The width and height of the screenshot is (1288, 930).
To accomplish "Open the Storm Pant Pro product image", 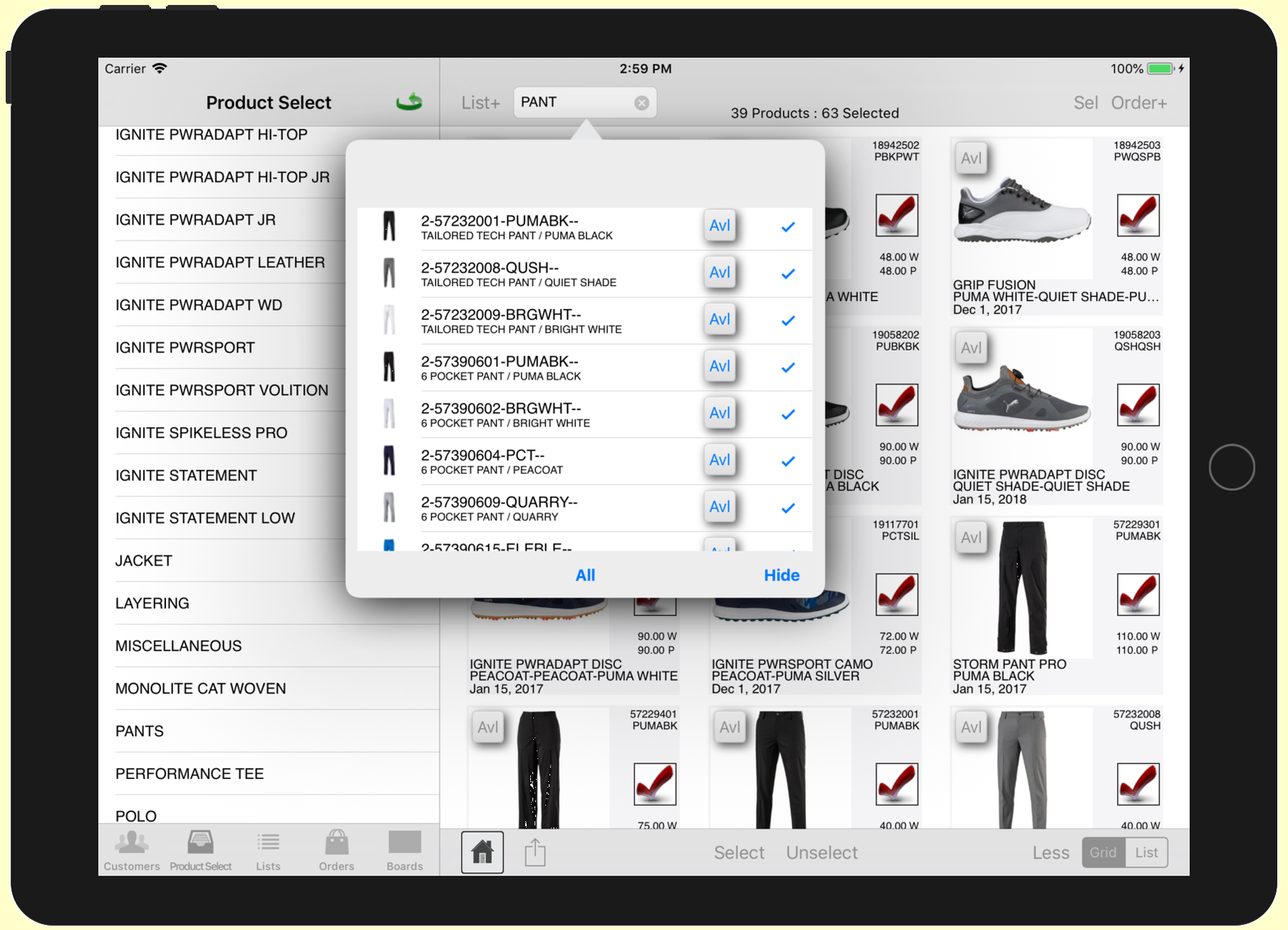I will 1023,588.
